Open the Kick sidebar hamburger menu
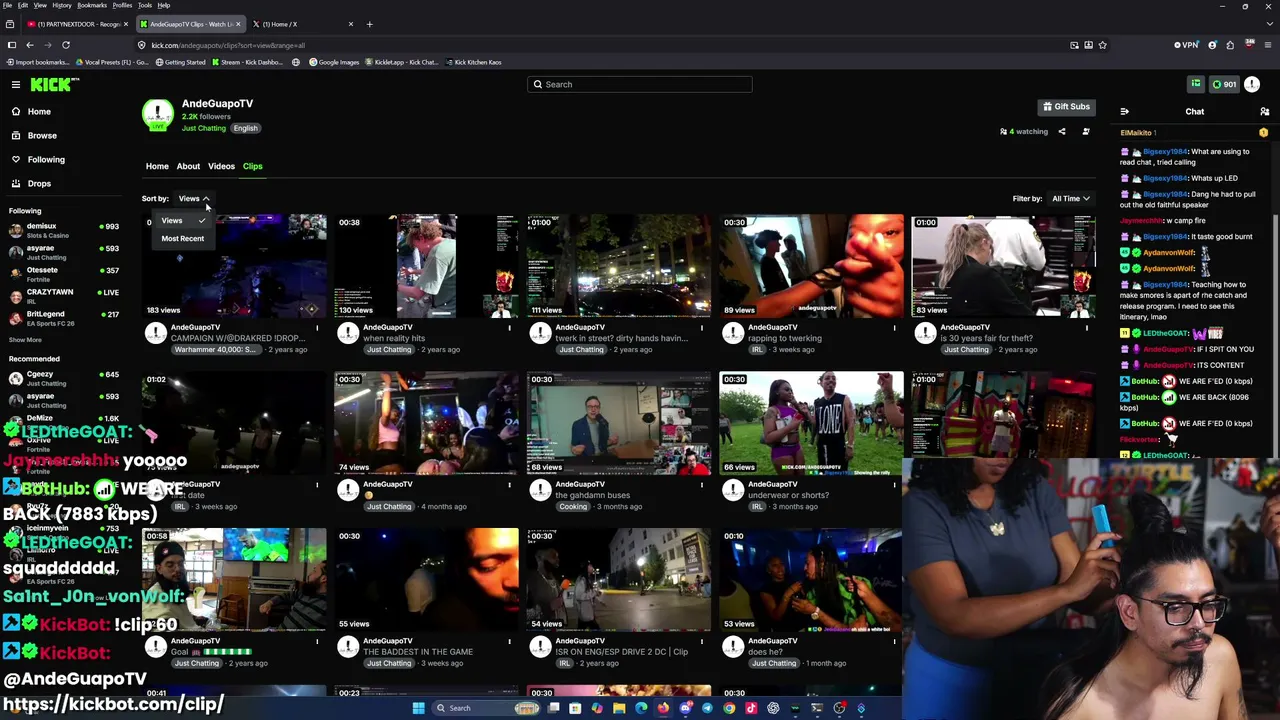 (16, 84)
